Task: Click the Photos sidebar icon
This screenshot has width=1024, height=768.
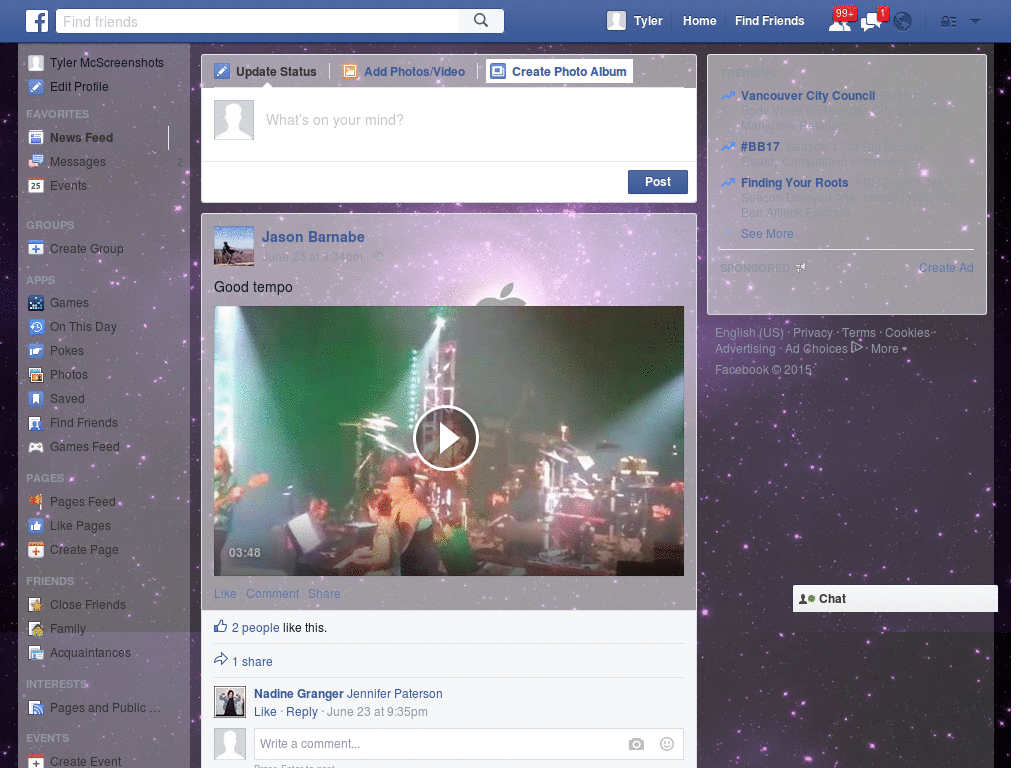Action: (36, 375)
